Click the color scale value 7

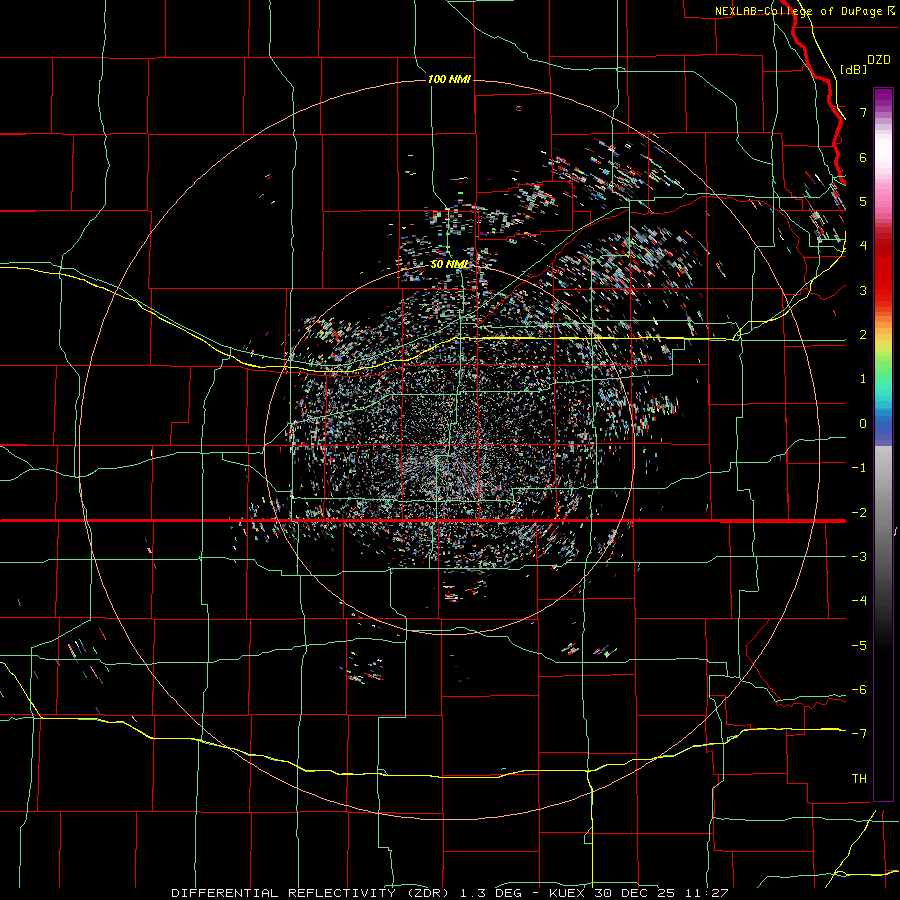(863, 112)
